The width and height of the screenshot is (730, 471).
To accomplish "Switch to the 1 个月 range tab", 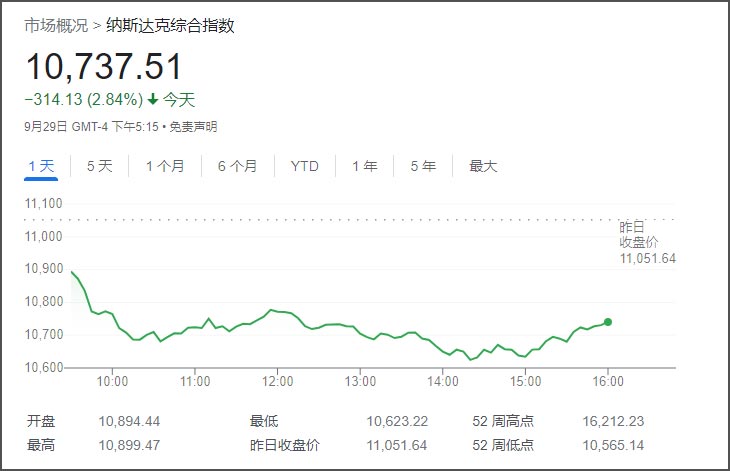I will [x=165, y=166].
